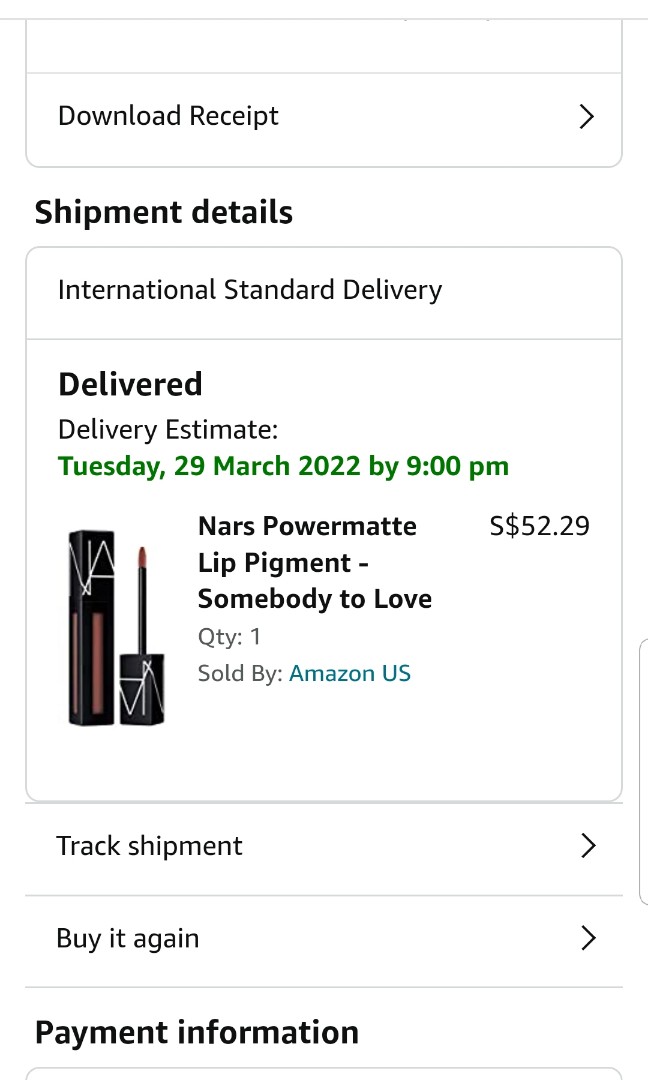648x1080 pixels.
Task: Click the Track shipment chevron arrow
Action: [x=588, y=845]
